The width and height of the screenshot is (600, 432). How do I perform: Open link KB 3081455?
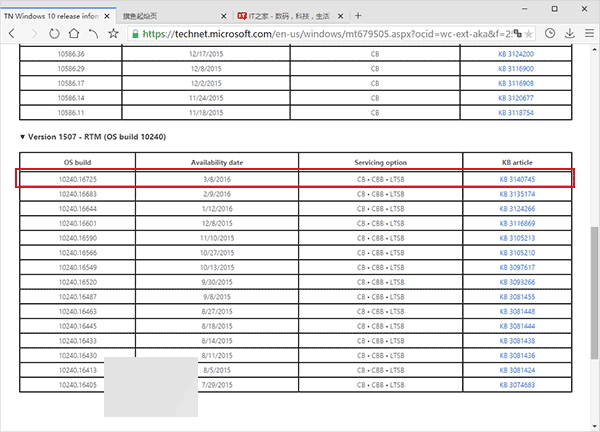tap(517, 297)
